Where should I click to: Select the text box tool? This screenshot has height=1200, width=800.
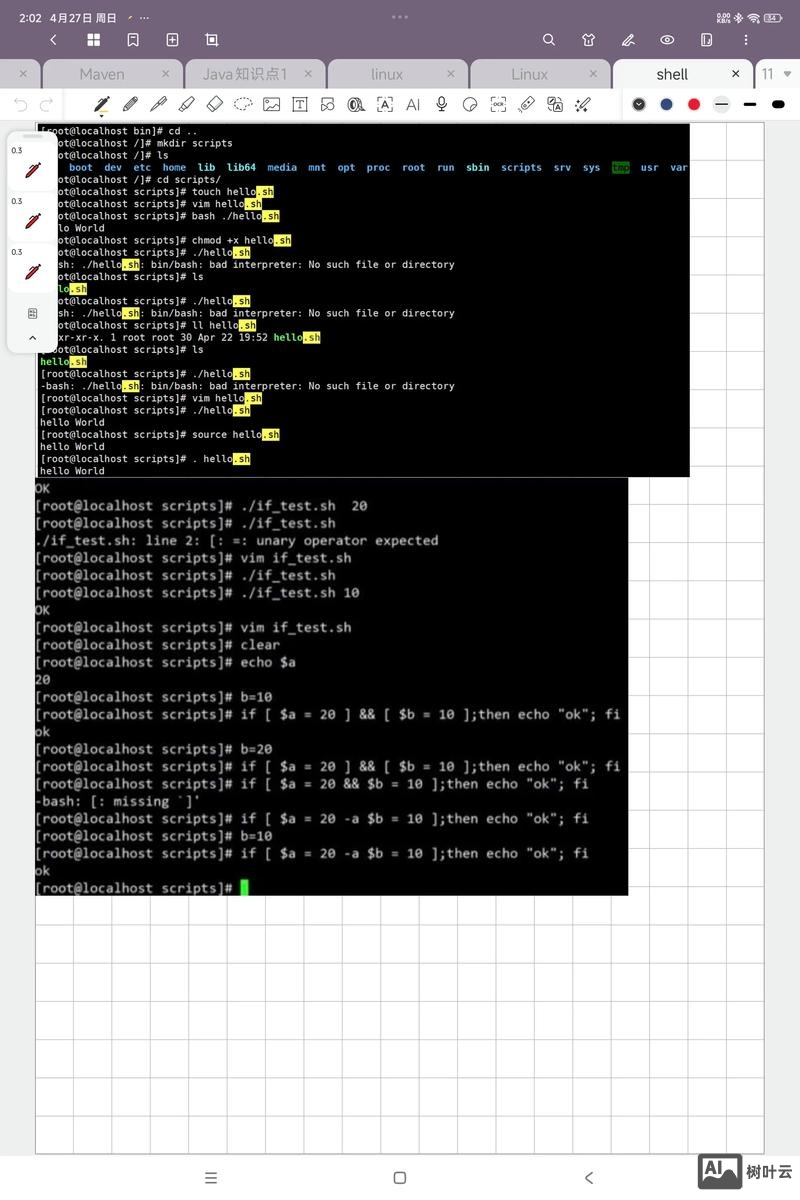(300, 104)
